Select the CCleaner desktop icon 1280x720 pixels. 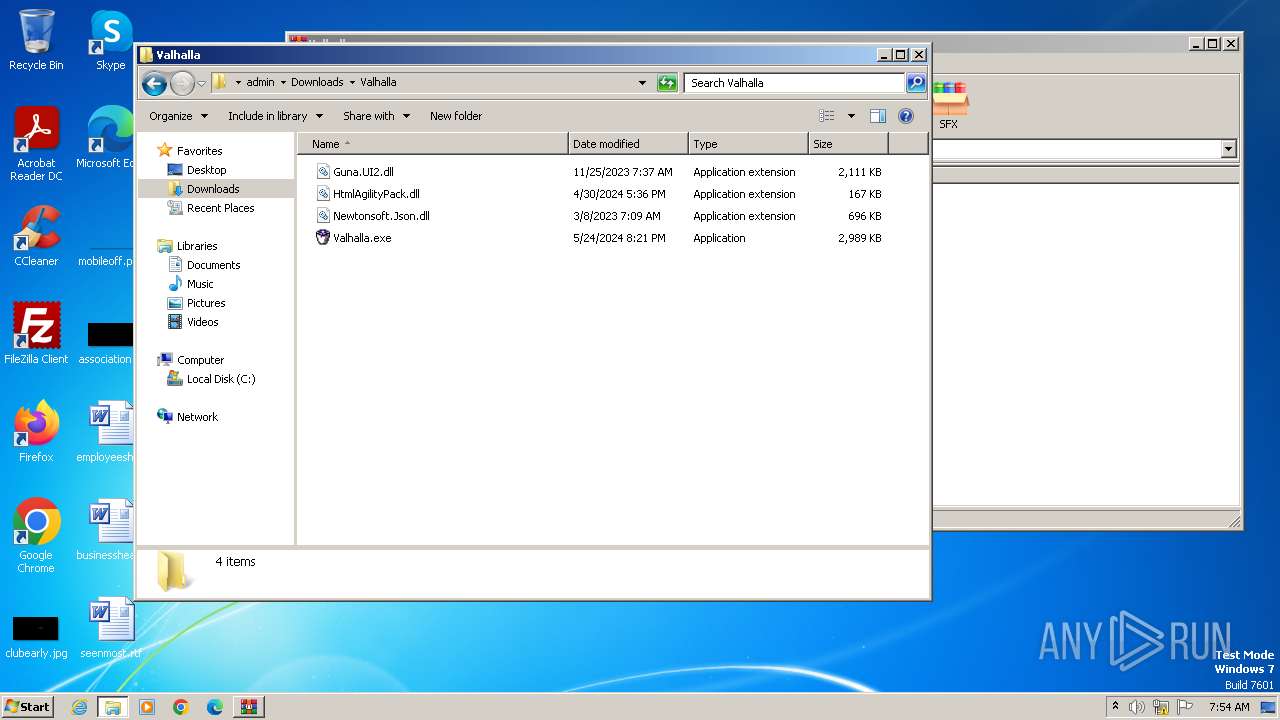(x=36, y=236)
